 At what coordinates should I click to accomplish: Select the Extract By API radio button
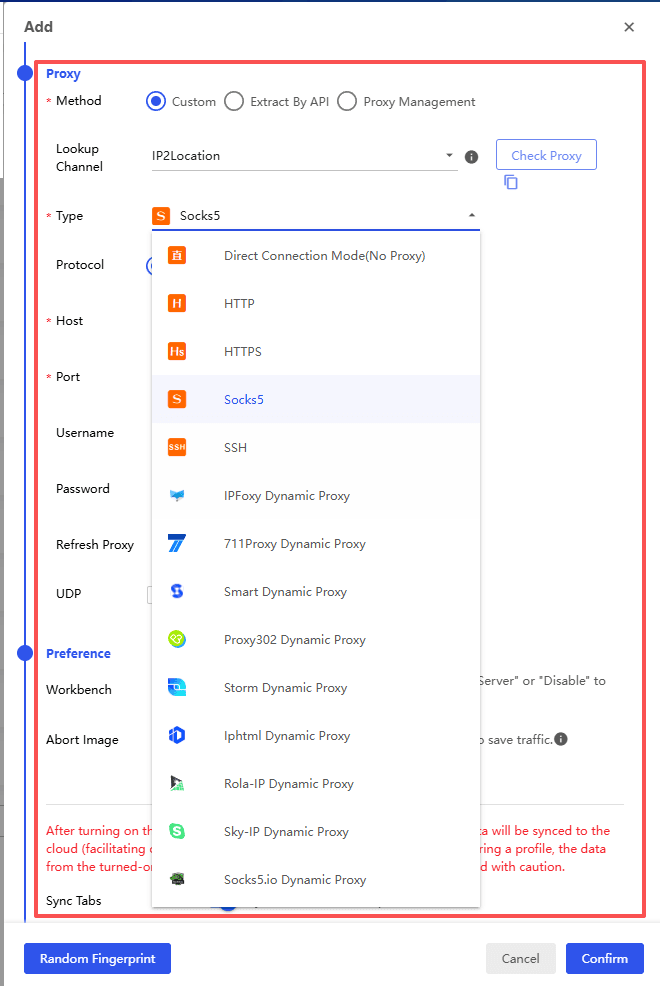234,101
